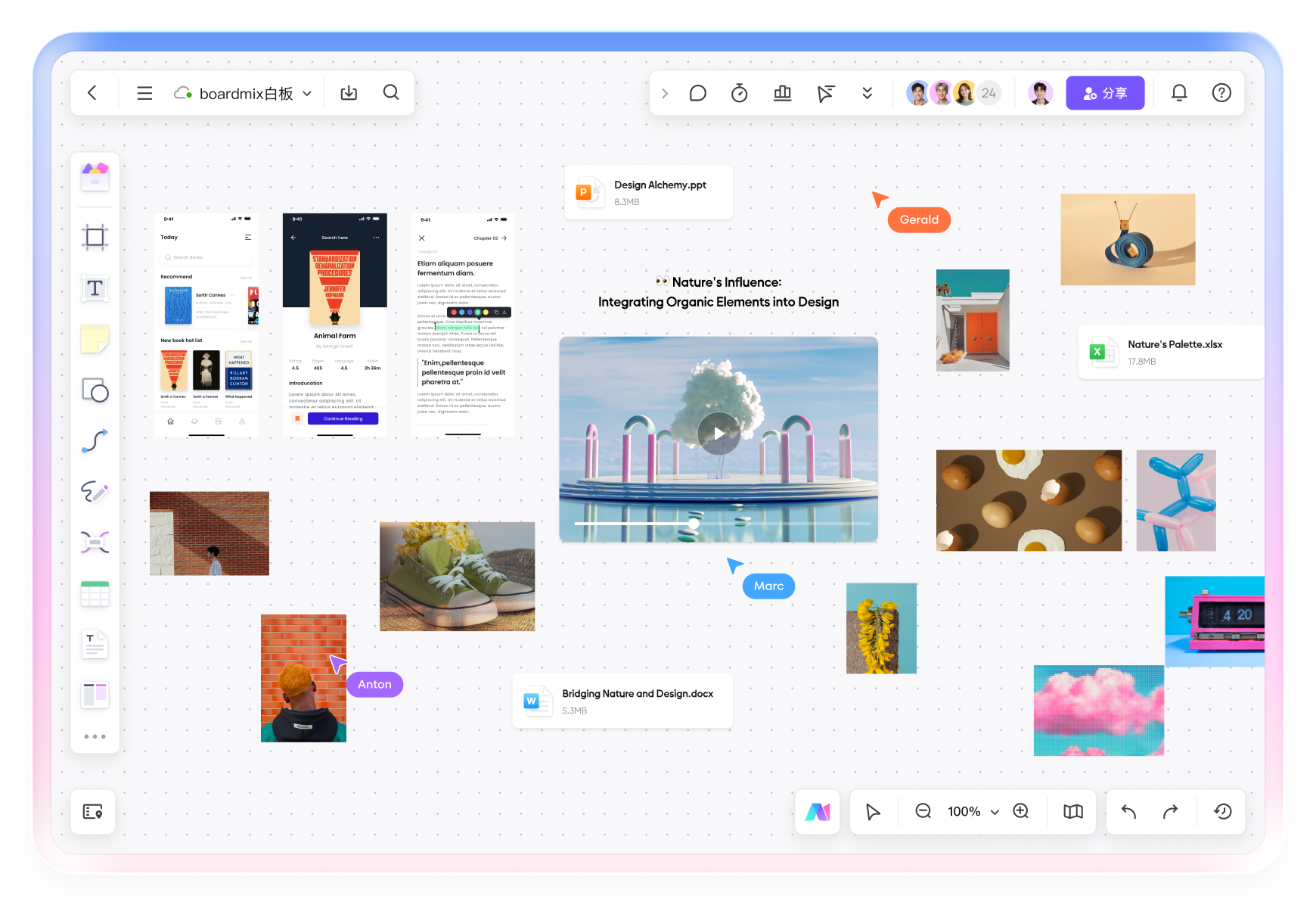
Task: Expand the boardmix file name dropdown
Action: pos(307,94)
